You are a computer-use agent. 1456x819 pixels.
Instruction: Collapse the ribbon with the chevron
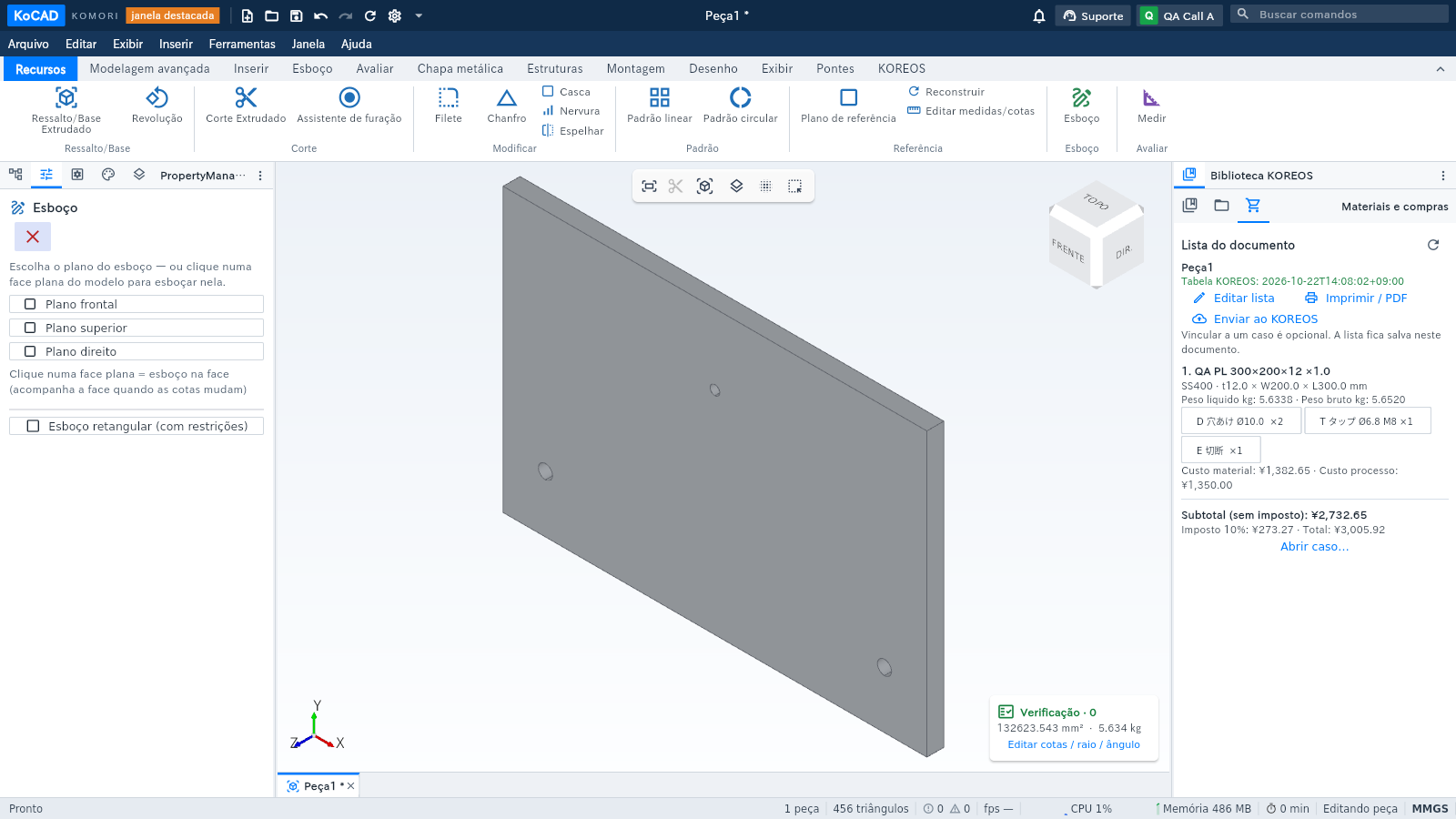tap(1440, 69)
